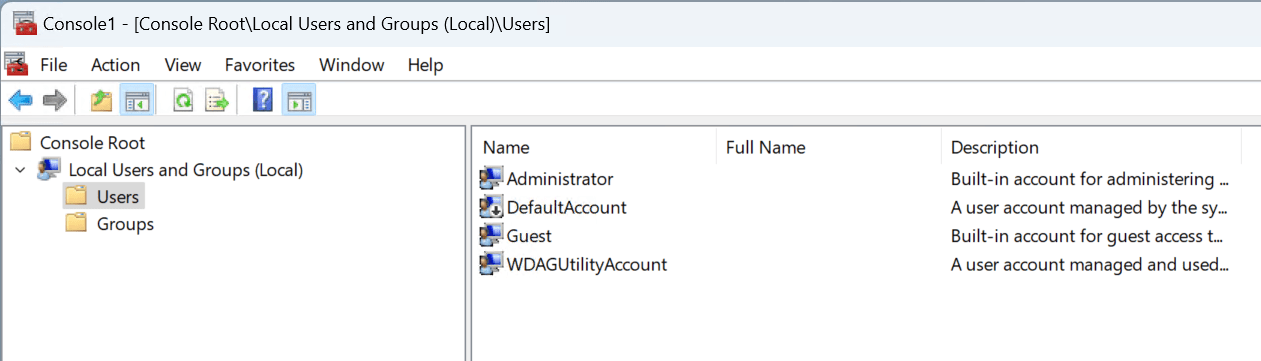
Task: Go back with the blue Back arrow
Action: (x=21, y=100)
